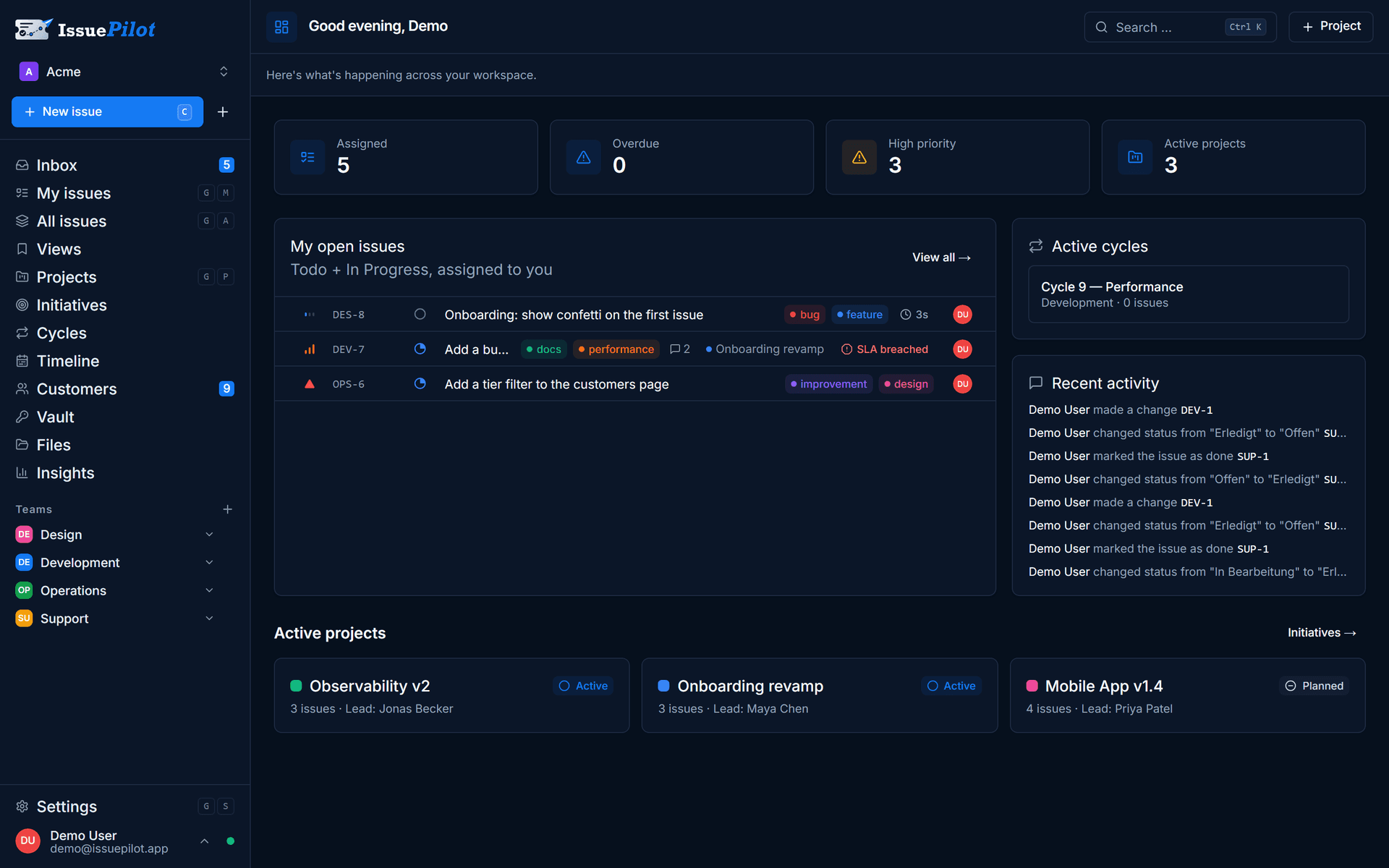The height and width of the screenshot is (868, 1389).
Task: Click the Planned status on Mobile App v1.4
Action: 1314,686
